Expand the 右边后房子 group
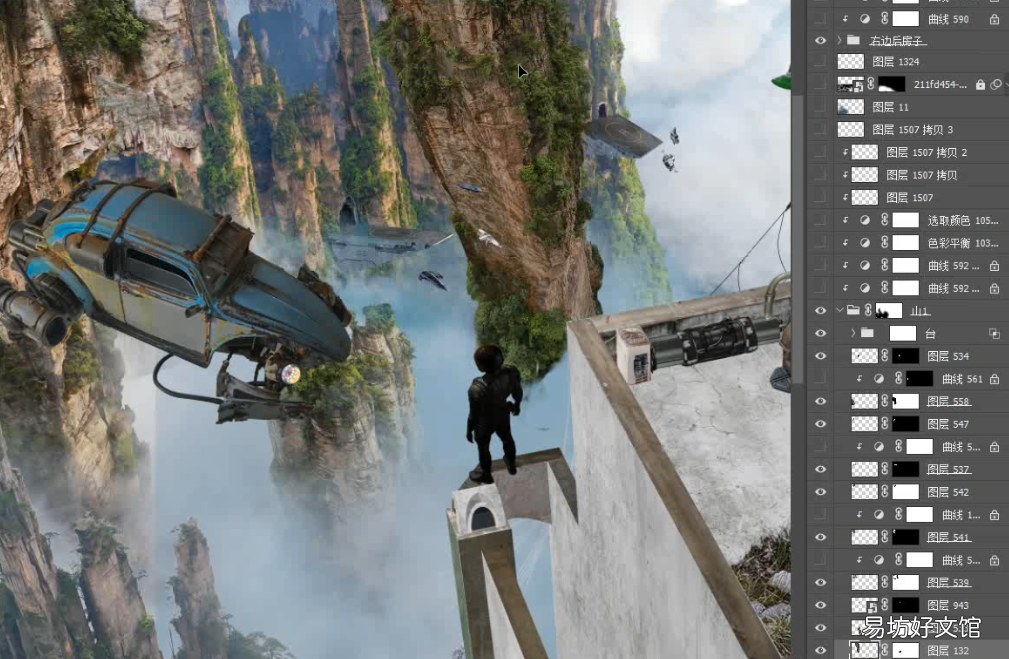The height and width of the screenshot is (659, 1009). tap(839, 40)
